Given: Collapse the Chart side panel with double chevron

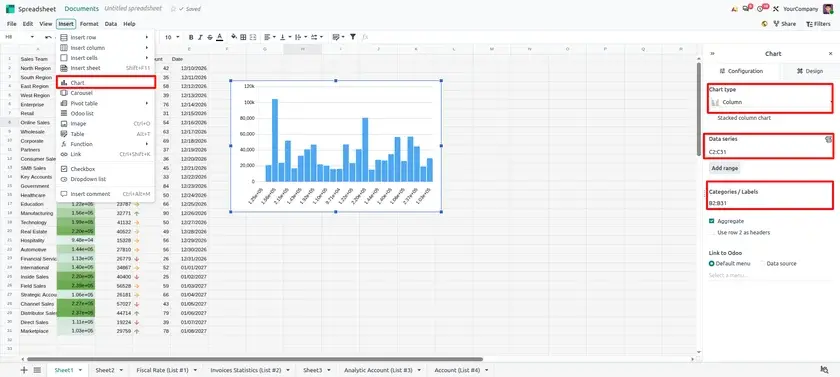Looking at the screenshot, I should pos(712,54).
